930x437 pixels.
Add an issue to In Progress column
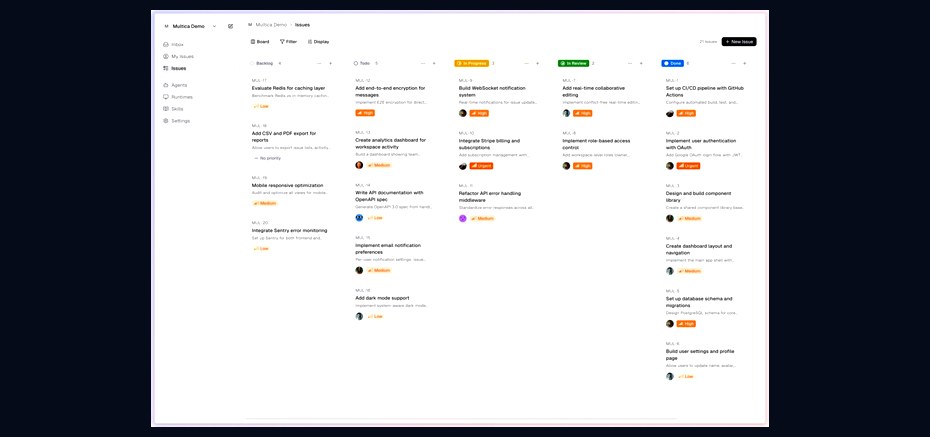(537, 63)
